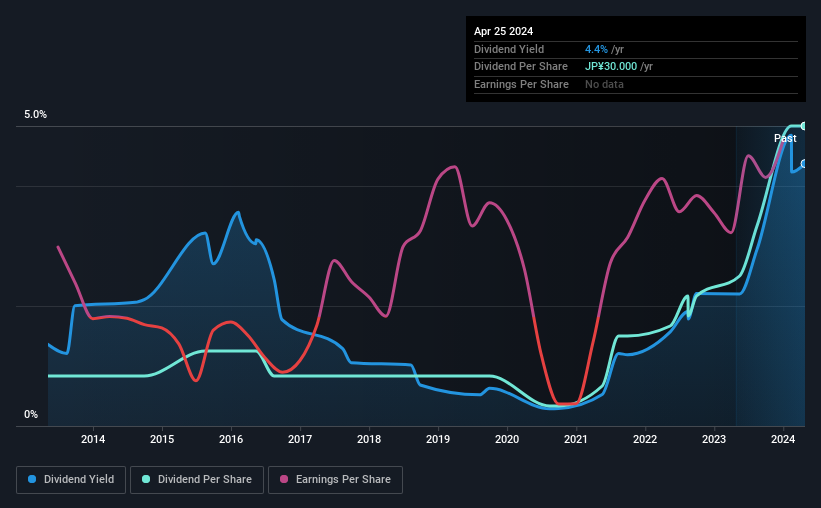This screenshot has width=821, height=508.
Task: Click the 4.4% Dividend Yield tooltip value
Action: 596,49
